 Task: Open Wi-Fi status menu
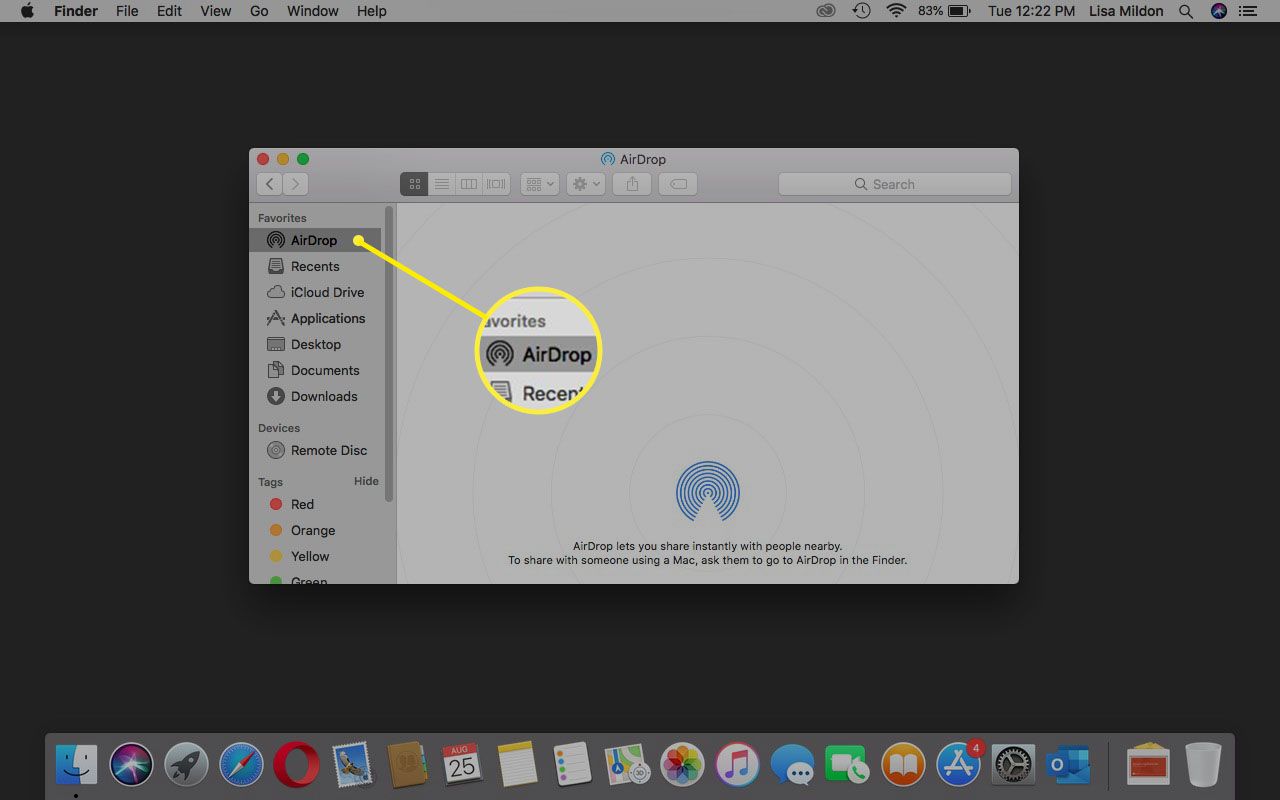point(896,11)
